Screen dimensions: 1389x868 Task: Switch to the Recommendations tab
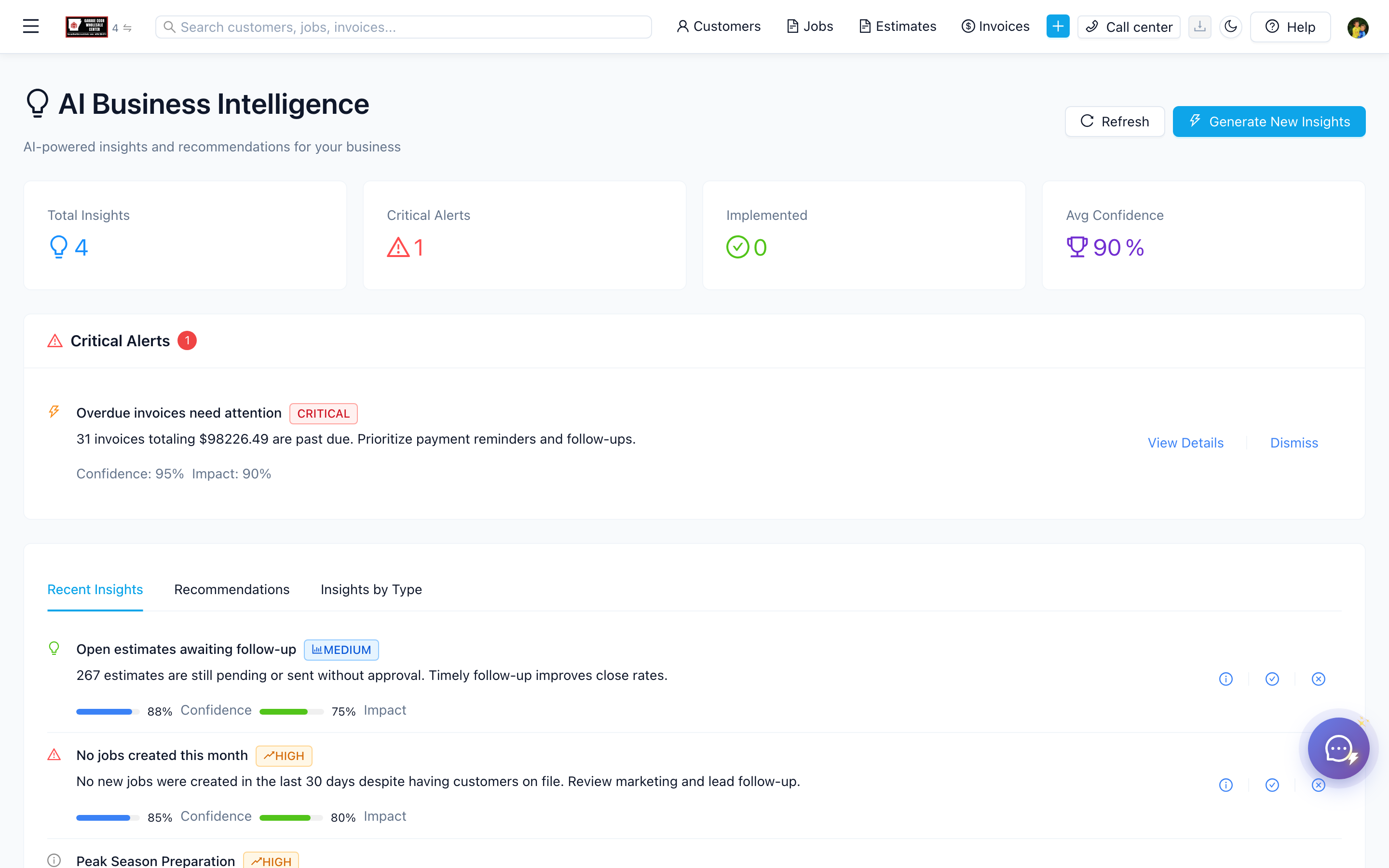232,590
